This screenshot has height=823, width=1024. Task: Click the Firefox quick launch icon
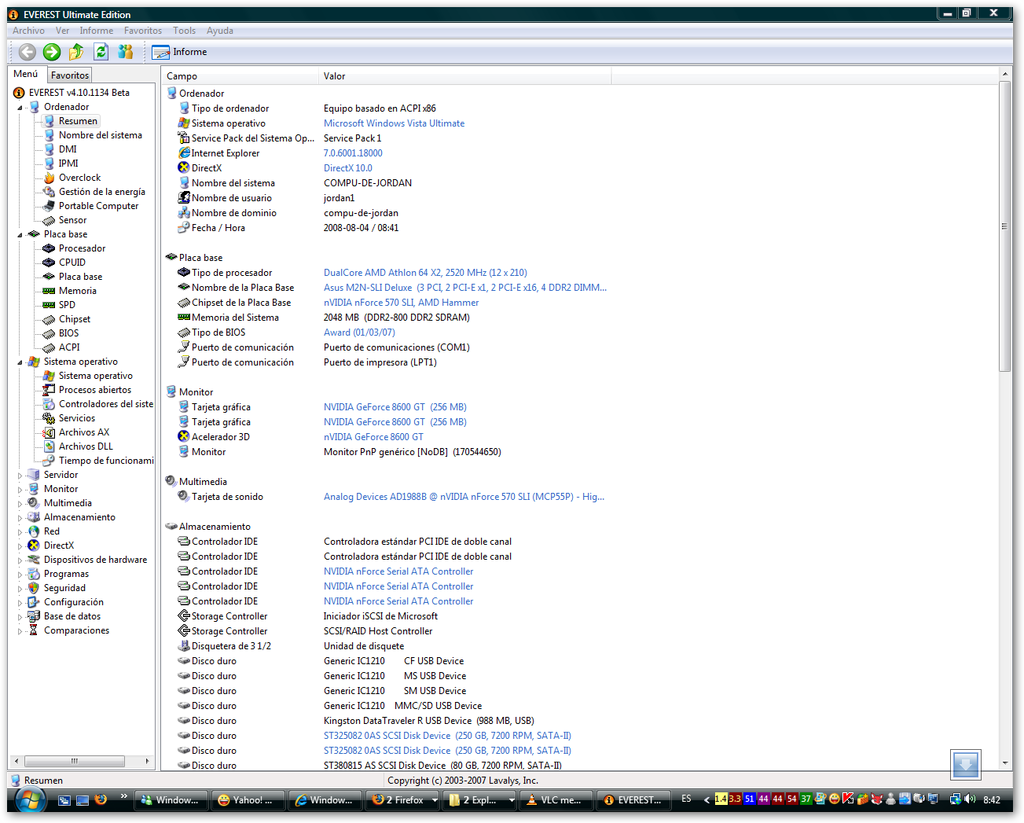click(x=101, y=799)
